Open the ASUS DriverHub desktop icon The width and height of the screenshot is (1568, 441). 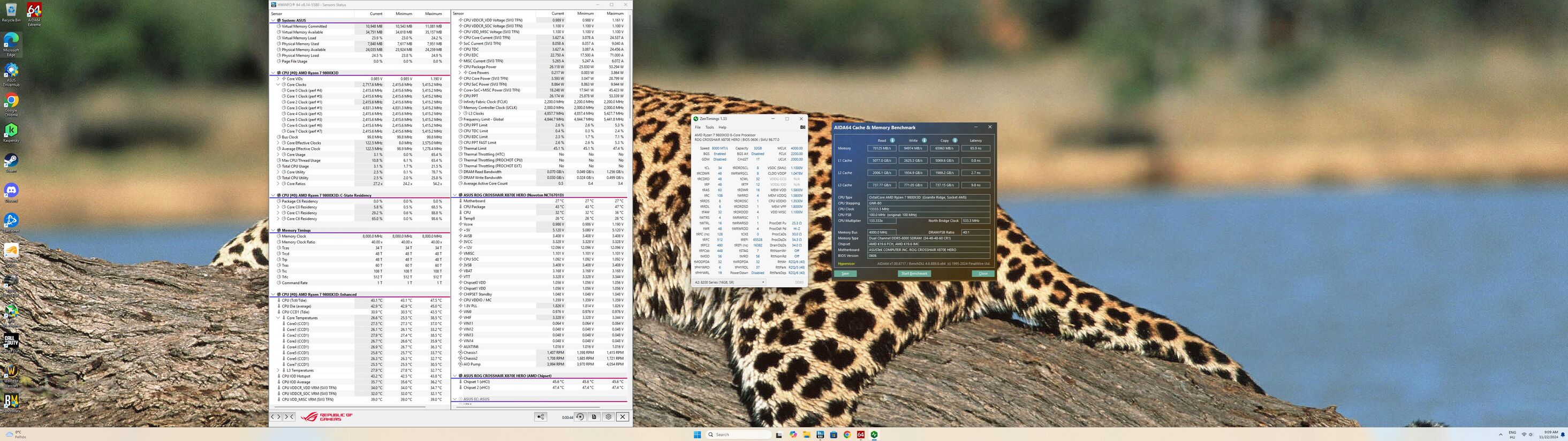point(11,75)
